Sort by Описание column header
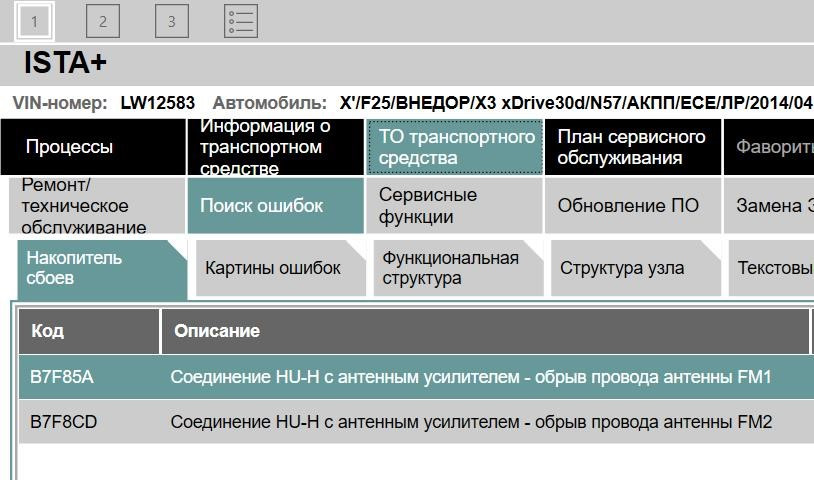Image resolution: width=814 pixels, height=480 pixels. [x=485, y=331]
